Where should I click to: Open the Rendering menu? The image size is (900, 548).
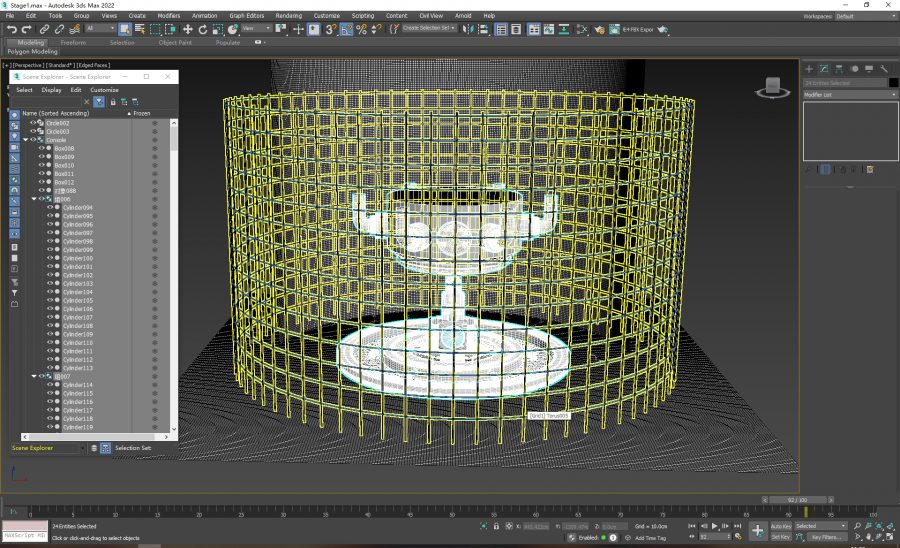pos(288,16)
